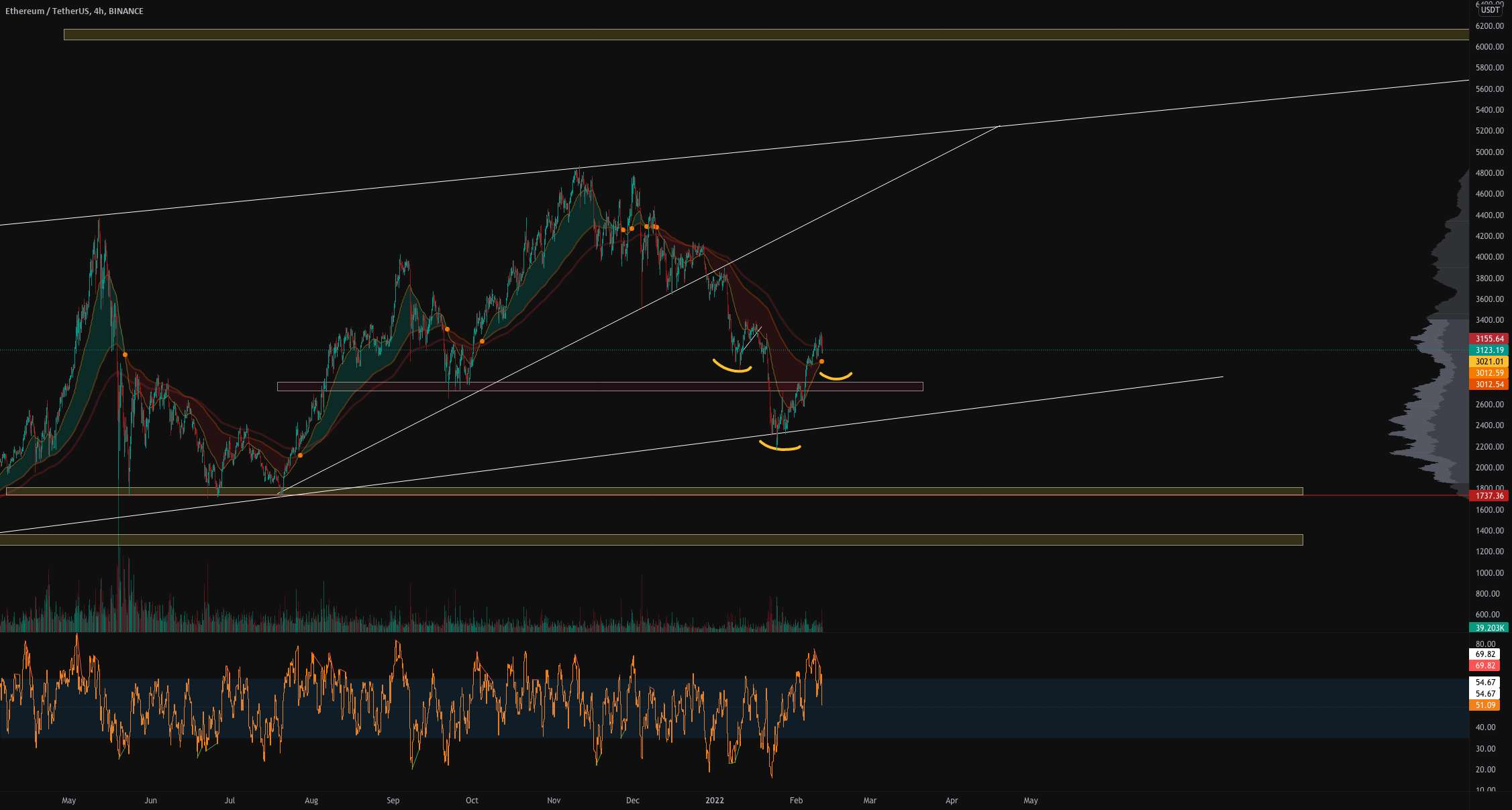Viewport: 1512px width, 810px height.
Task: Click the 2200.00 price axis label
Action: pyautogui.click(x=1489, y=447)
